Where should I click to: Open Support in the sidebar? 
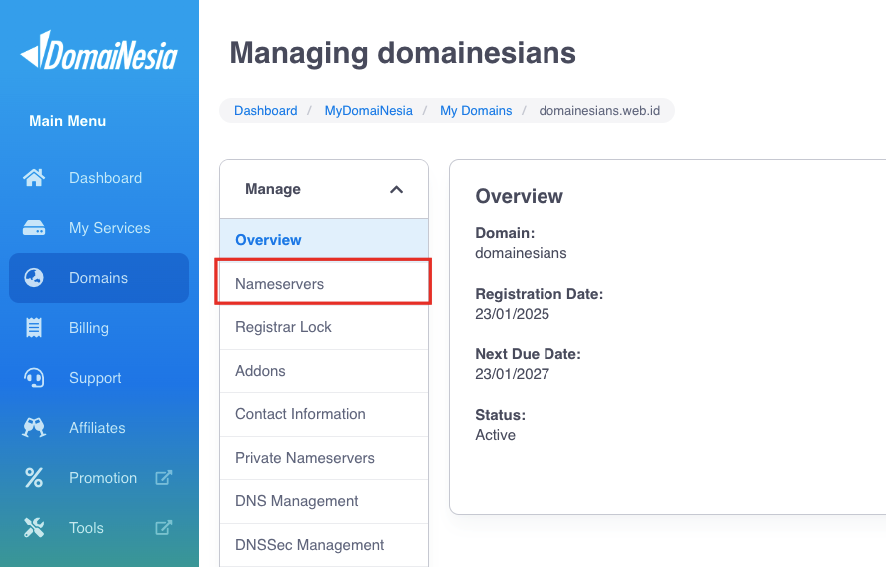point(99,378)
